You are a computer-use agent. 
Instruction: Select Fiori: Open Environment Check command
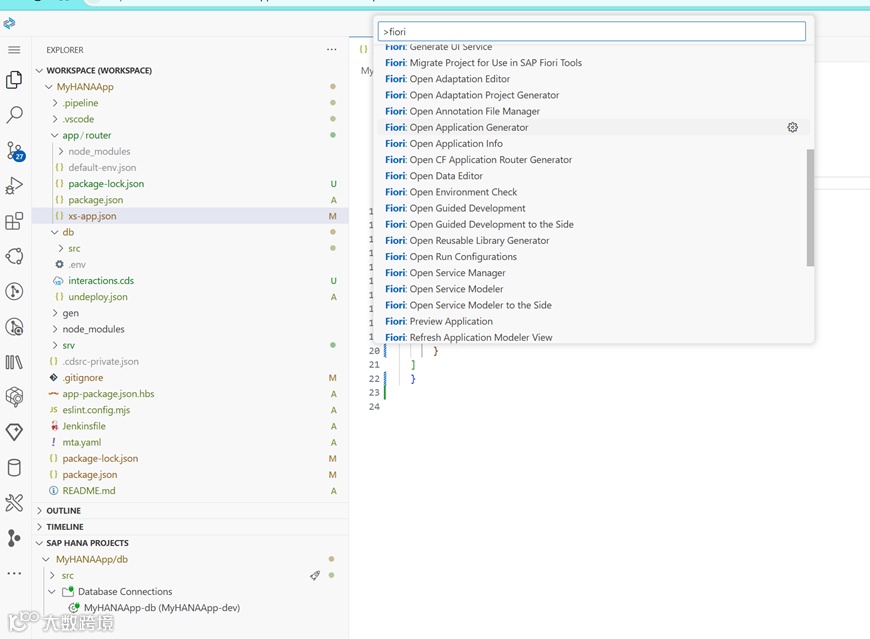[x=594, y=191]
